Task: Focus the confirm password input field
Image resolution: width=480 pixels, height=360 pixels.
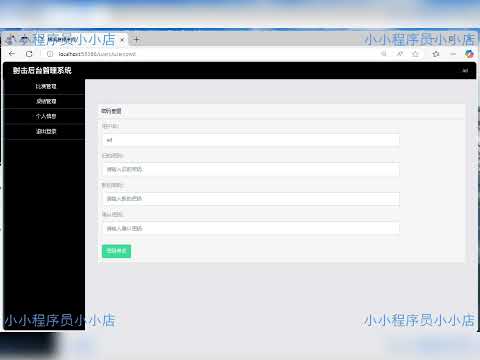Action: point(250,228)
